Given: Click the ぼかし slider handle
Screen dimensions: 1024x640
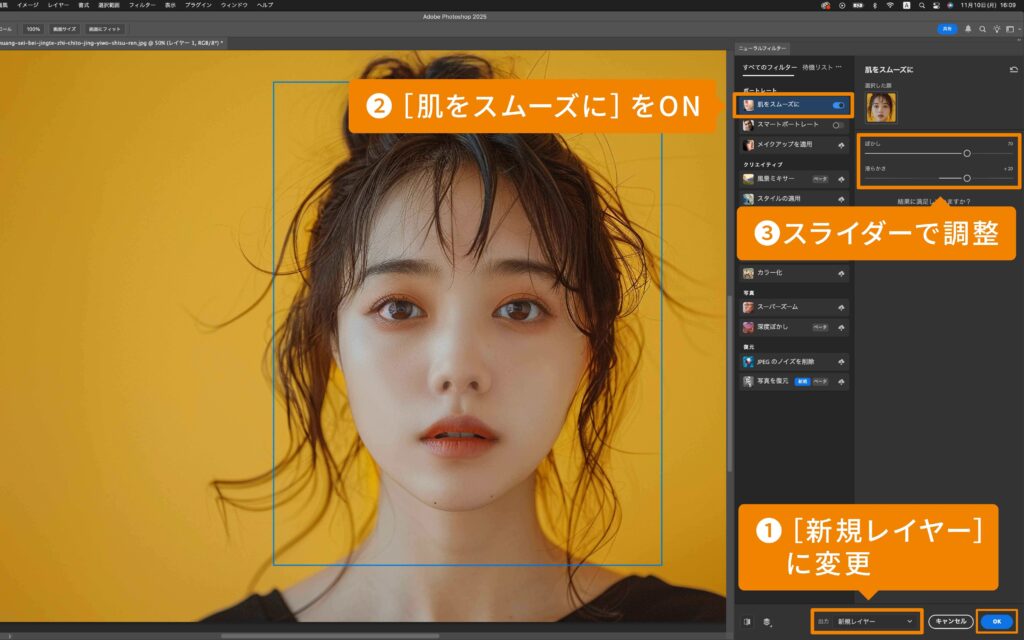Looking at the screenshot, I should (967, 153).
